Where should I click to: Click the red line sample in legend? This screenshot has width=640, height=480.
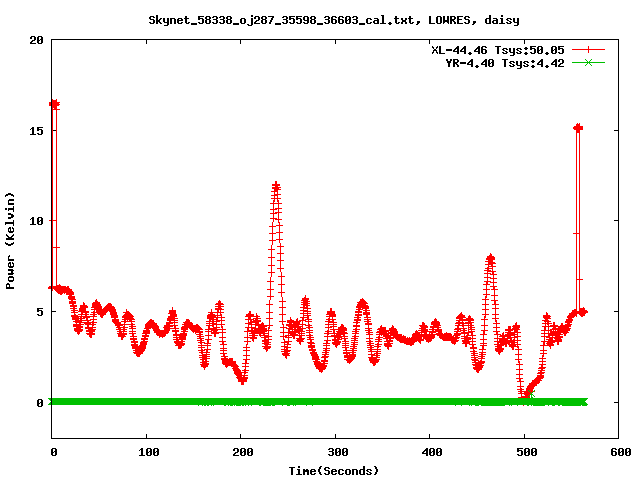coord(588,50)
